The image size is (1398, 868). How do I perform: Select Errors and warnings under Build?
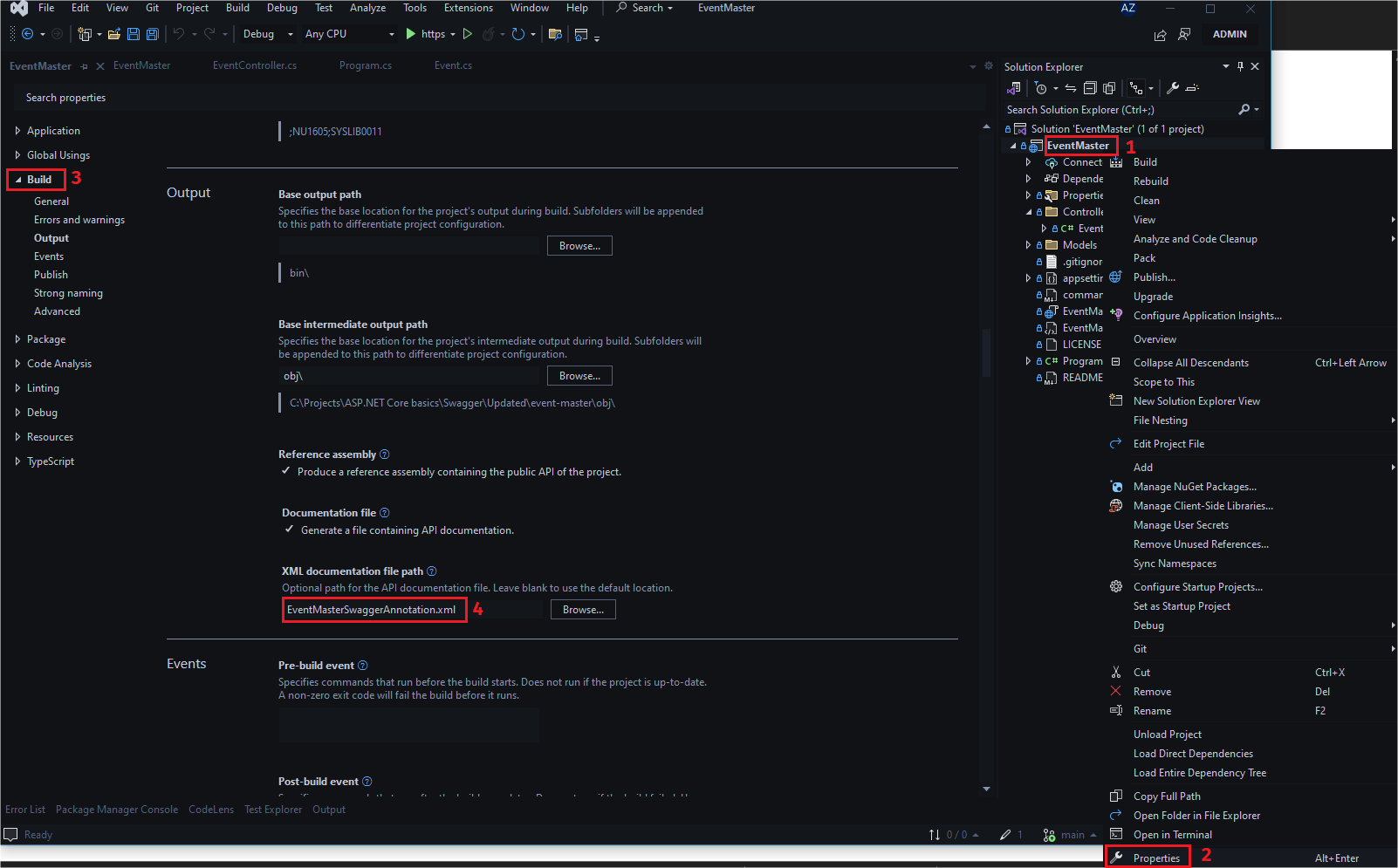(x=79, y=220)
